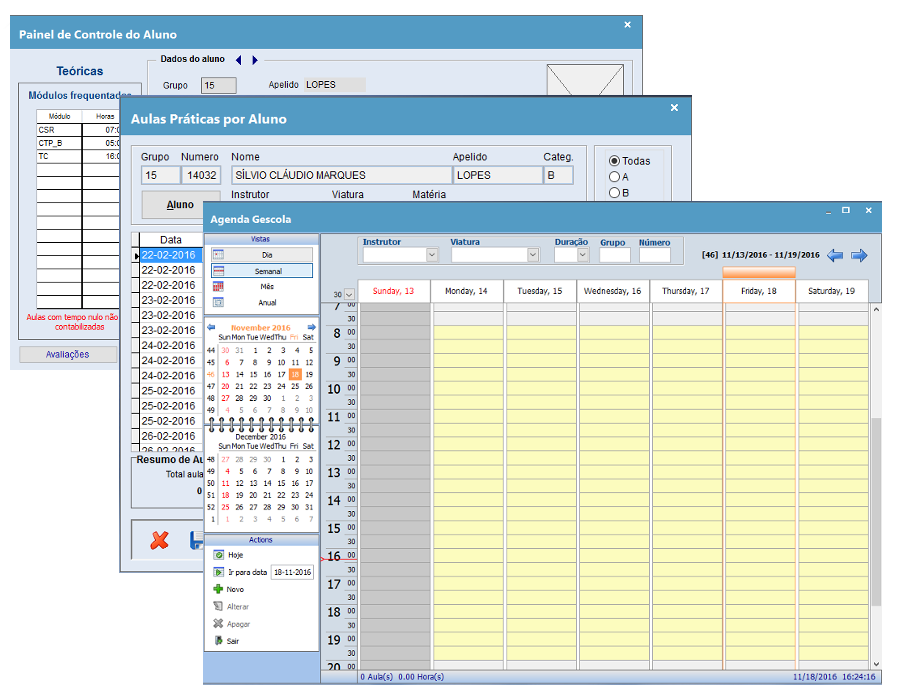Click the Hoje (today) action icon
Image resolution: width=900 pixels, height=696 pixels.
pyautogui.click(x=218, y=555)
